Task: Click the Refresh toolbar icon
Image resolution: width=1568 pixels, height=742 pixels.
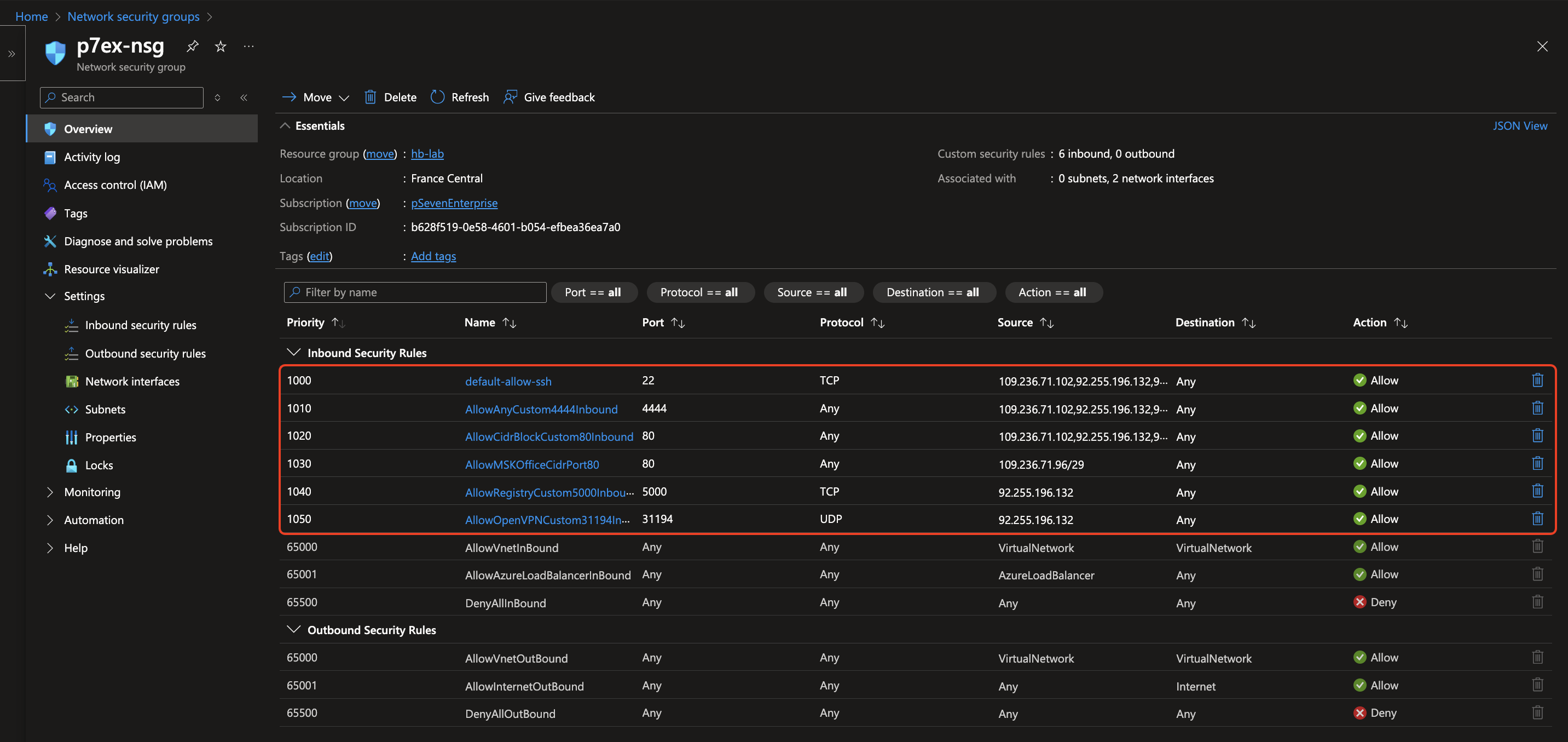Action: pyautogui.click(x=437, y=97)
